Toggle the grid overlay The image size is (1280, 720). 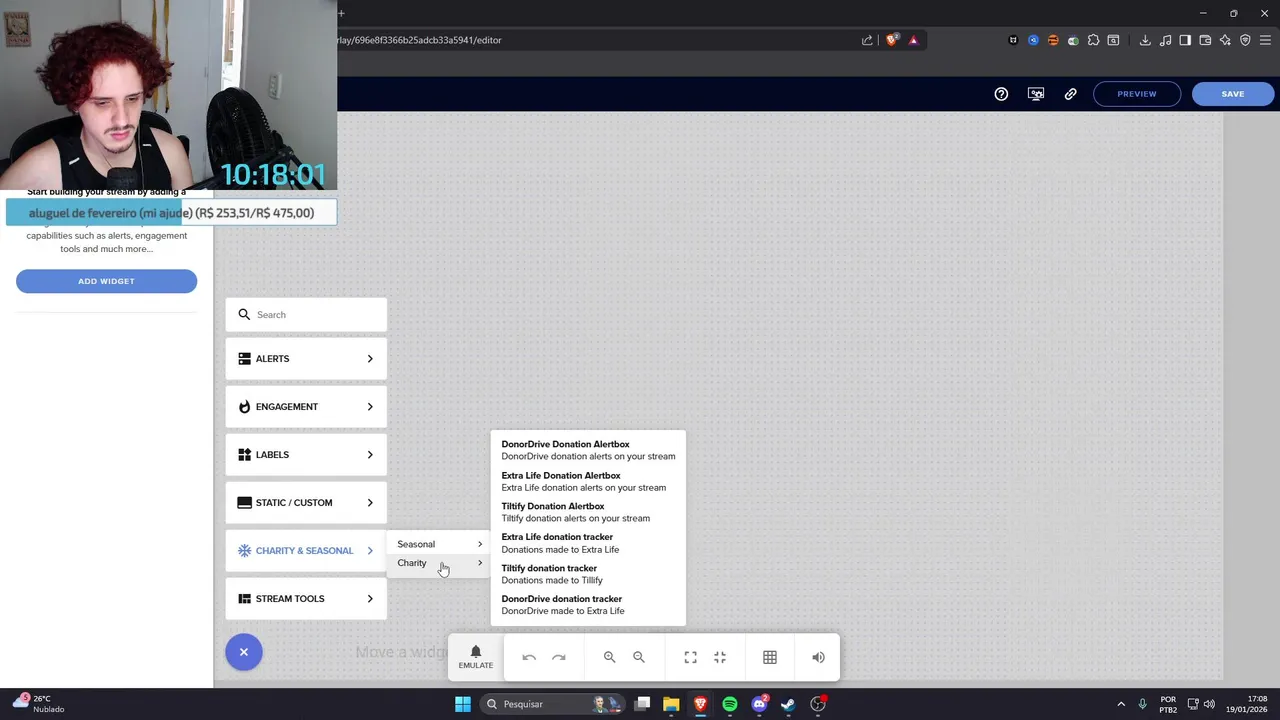pos(770,657)
